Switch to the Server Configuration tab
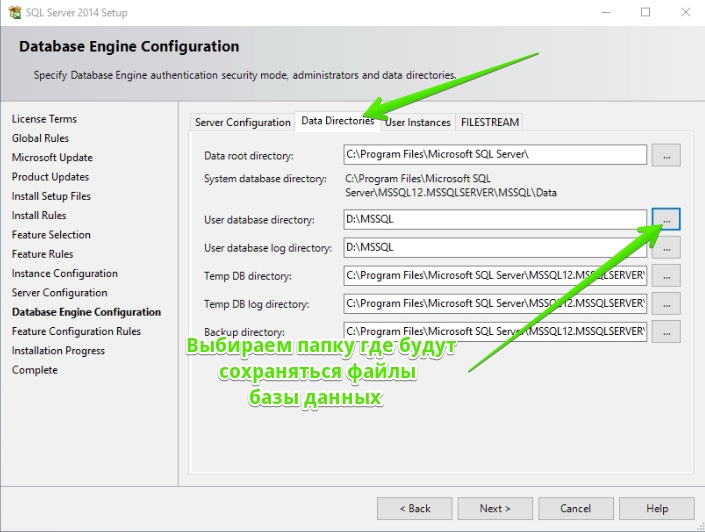 pyautogui.click(x=242, y=122)
